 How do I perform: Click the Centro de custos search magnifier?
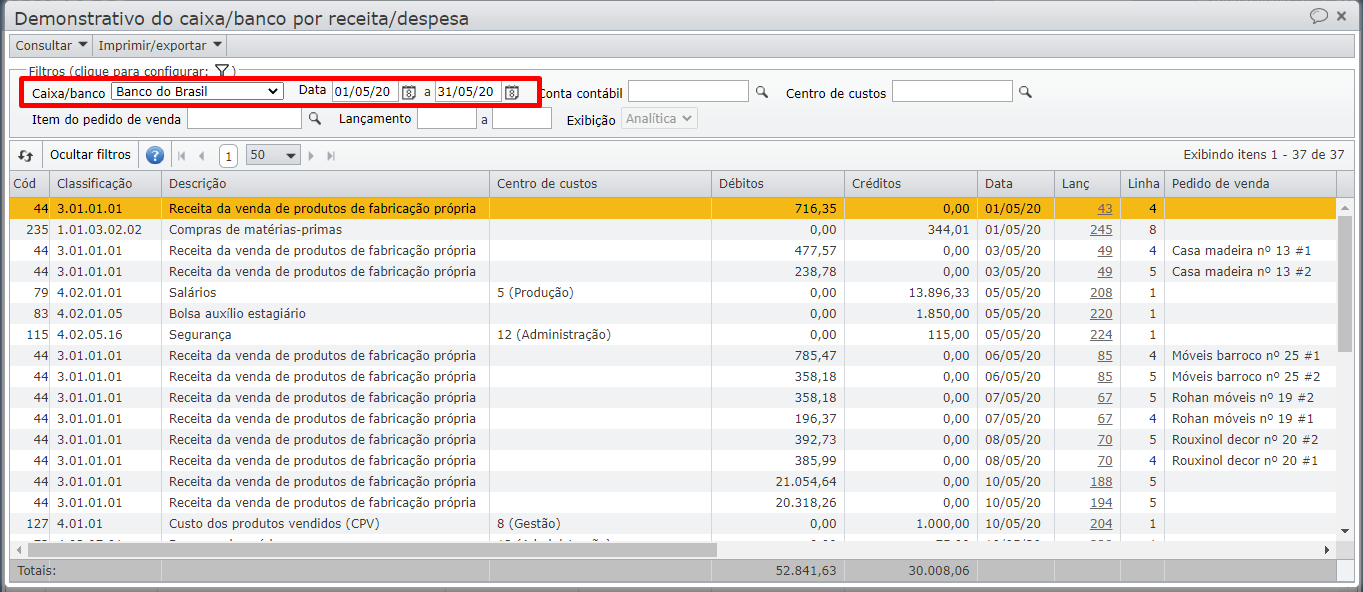coord(1025,92)
